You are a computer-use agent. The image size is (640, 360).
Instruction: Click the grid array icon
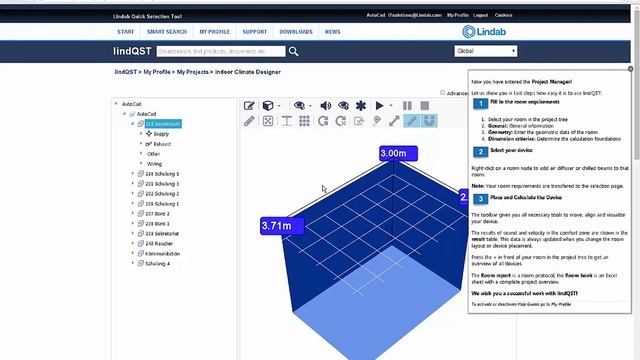click(304, 121)
